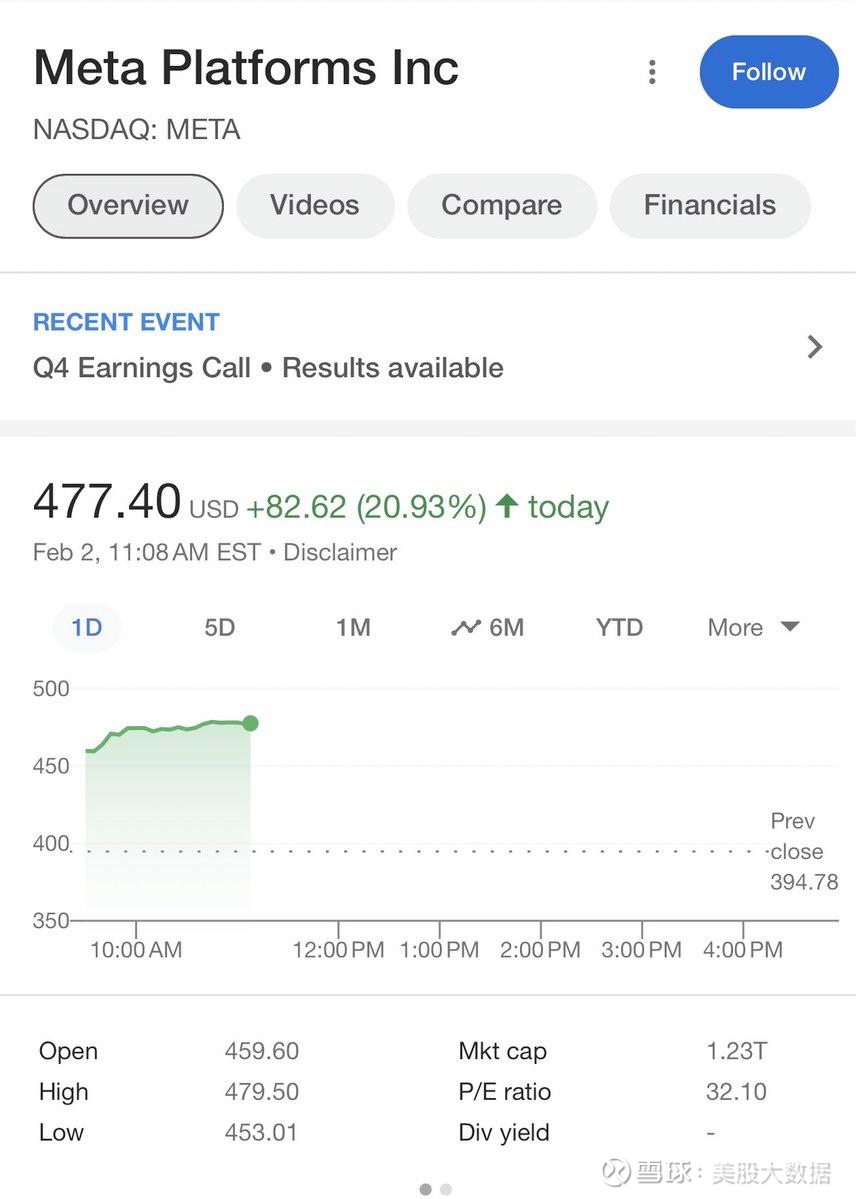856x1199 pixels.
Task: Show the 1M chart range
Action: point(352,628)
